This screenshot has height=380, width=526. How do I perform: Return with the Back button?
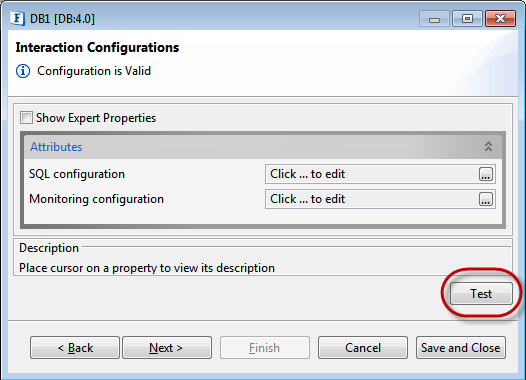[x=75, y=347]
